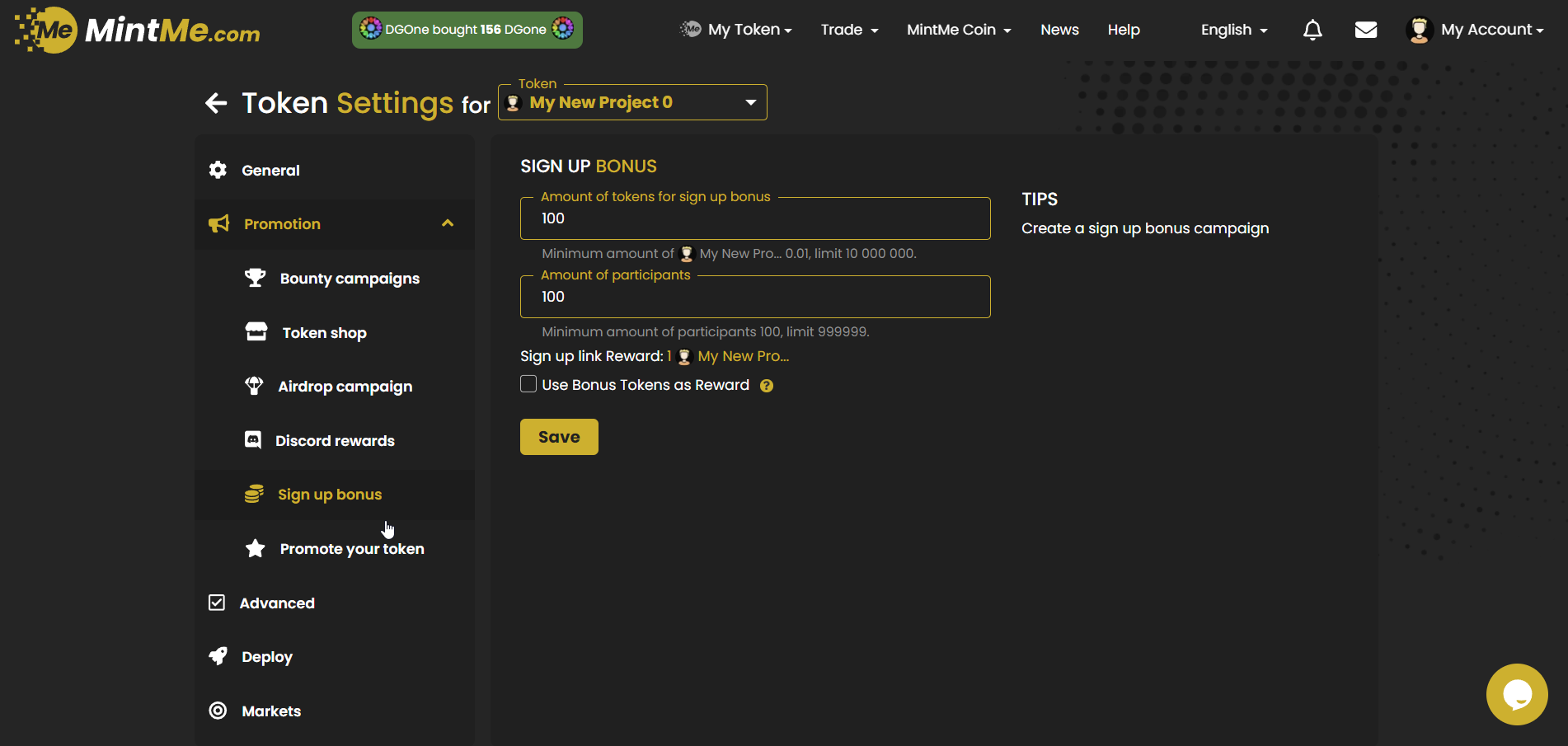Image resolution: width=1568 pixels, height=746 pixels.
Task: Click the Amount of participants field
Action: point(754,297)
